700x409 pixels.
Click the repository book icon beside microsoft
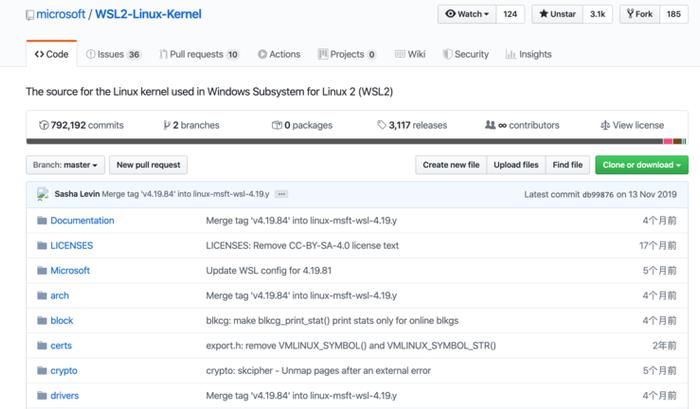coord(30,15)
